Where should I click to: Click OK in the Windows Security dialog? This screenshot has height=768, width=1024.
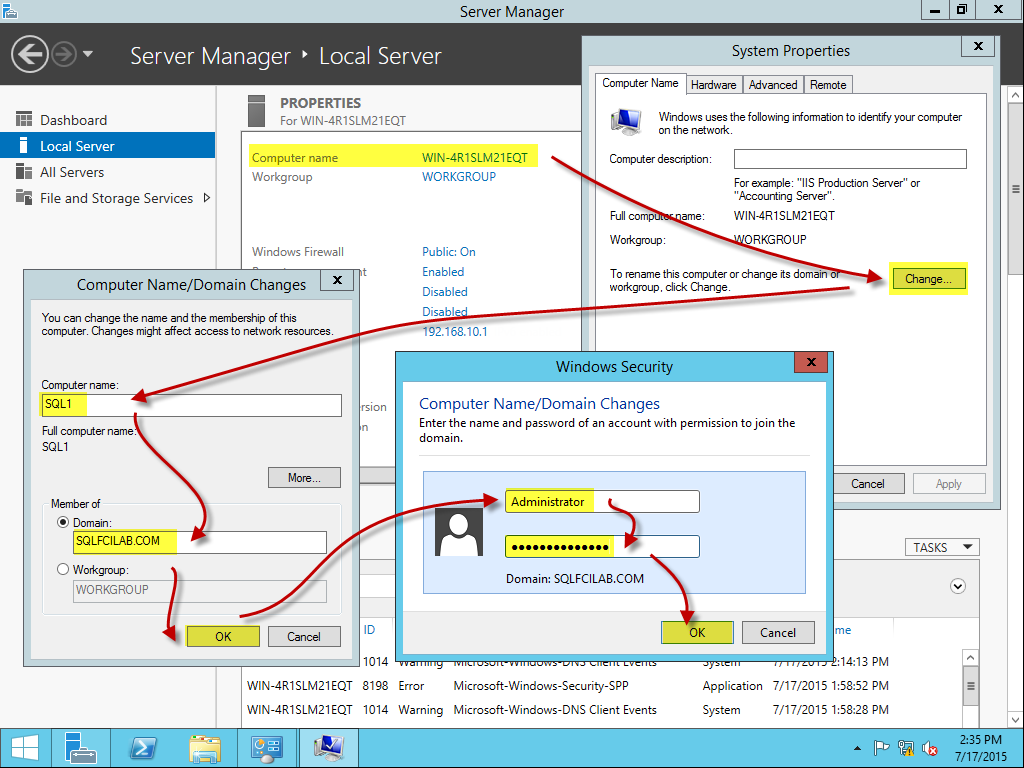(697, 632)
